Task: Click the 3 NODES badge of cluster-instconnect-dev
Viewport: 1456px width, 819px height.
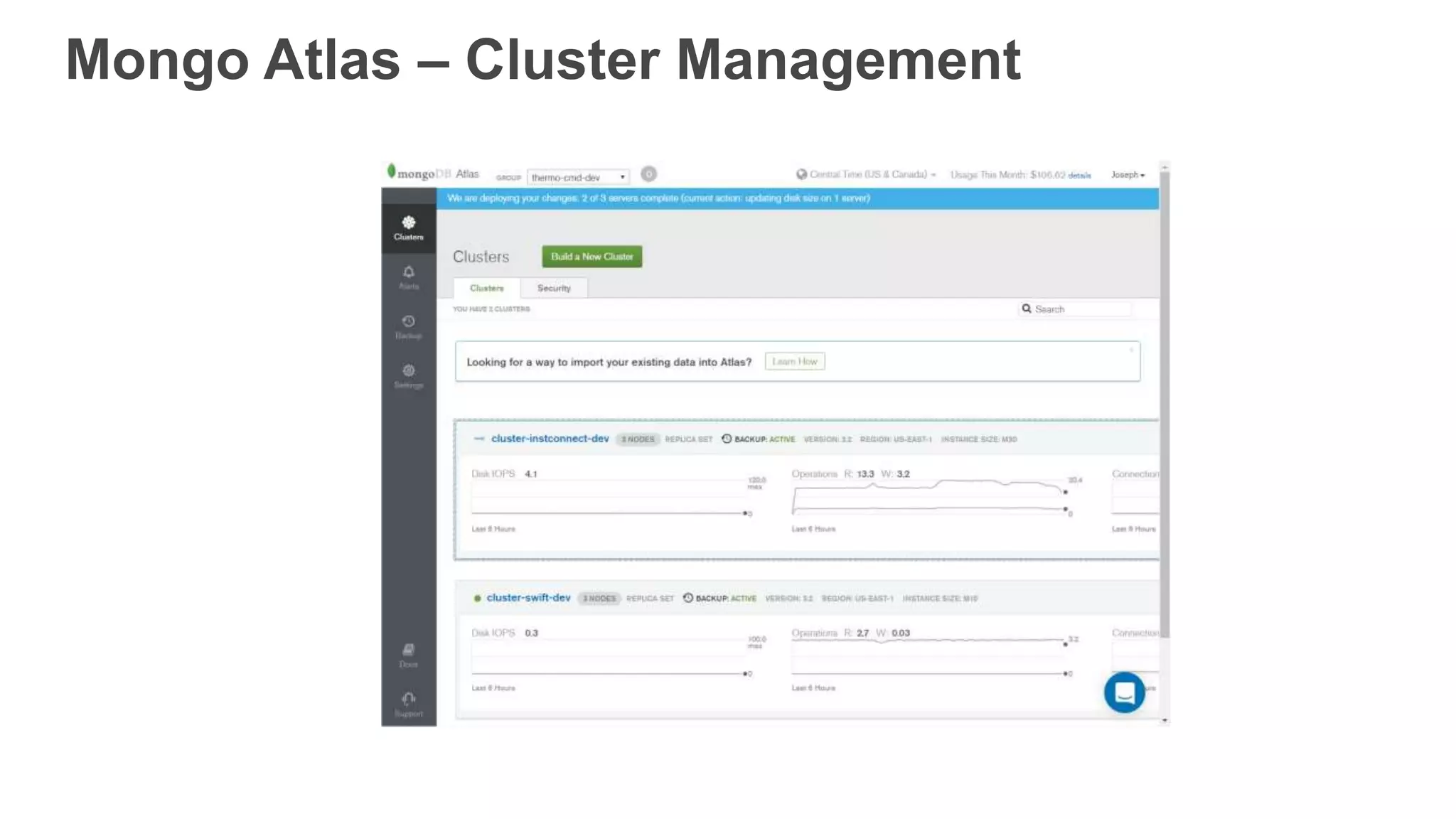Action: tap(638, 439)
